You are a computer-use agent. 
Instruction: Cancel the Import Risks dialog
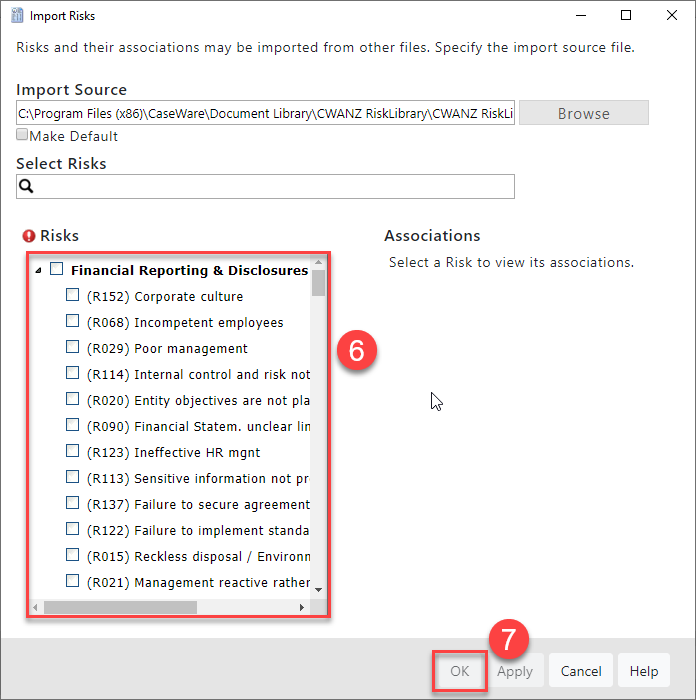click(581, 671)
